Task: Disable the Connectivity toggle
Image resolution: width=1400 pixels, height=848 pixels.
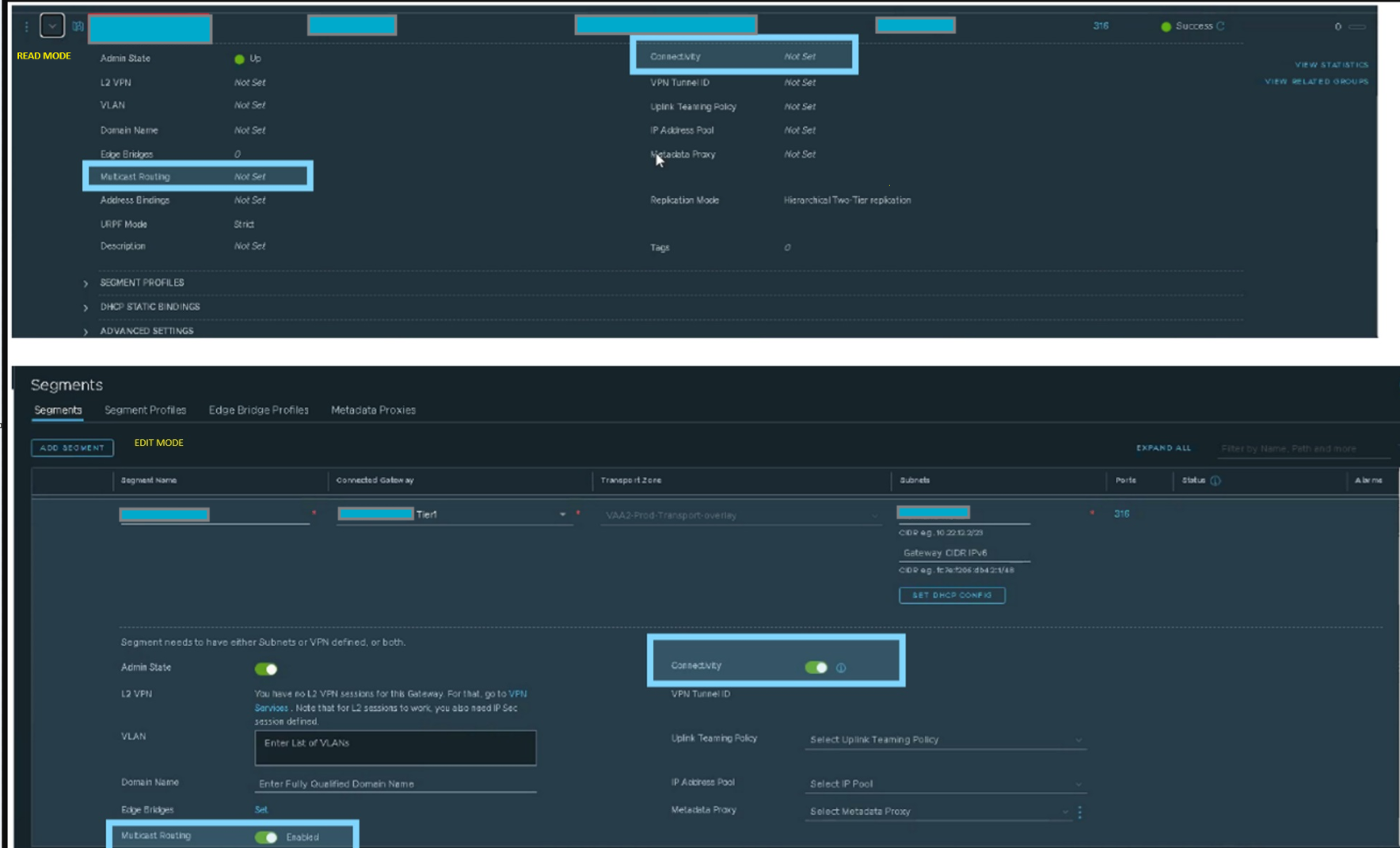Action: point(816,667)
